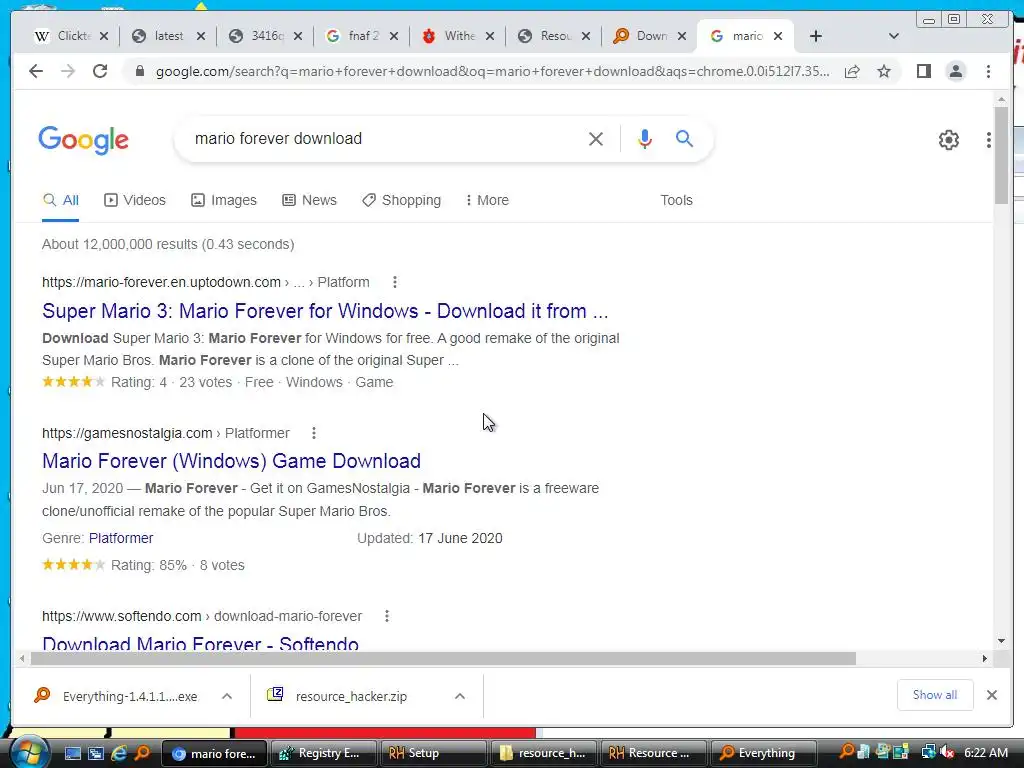Select the News search filter
Screen dimensions: 1024x768
pos(309,200)
